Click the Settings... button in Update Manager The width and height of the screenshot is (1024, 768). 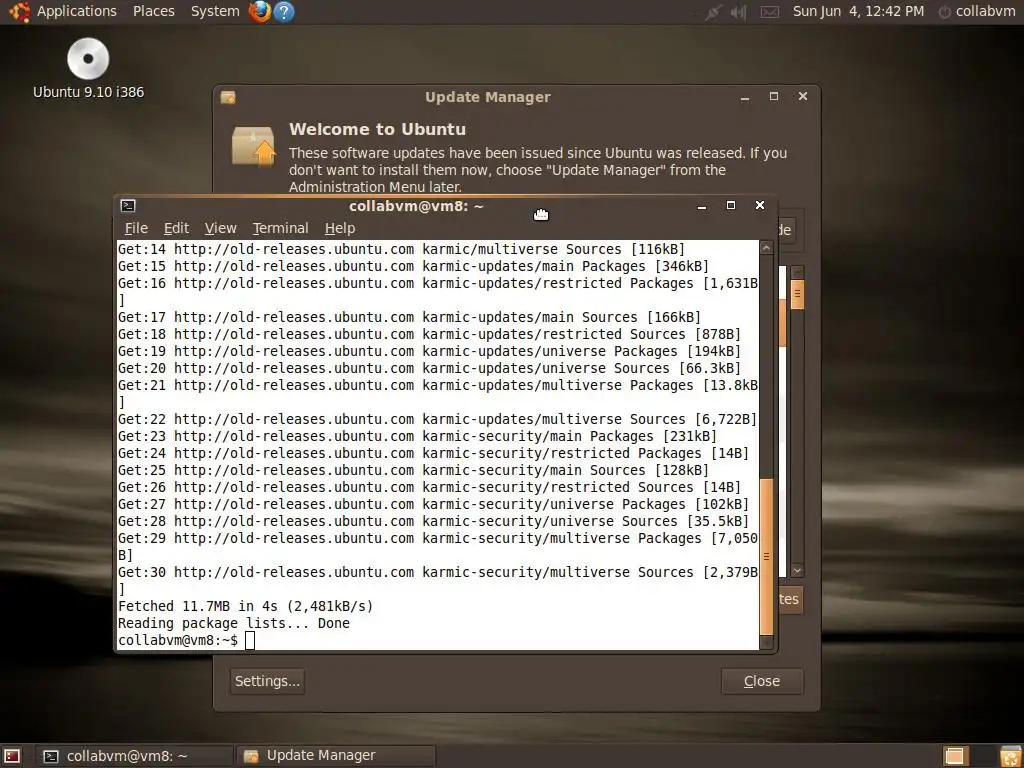267,681
